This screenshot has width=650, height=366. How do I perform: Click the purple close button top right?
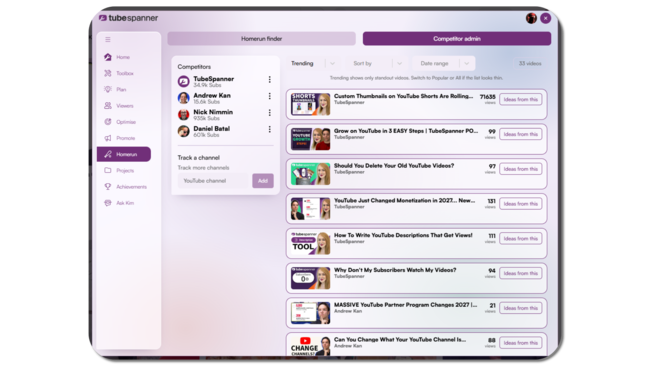546,18
